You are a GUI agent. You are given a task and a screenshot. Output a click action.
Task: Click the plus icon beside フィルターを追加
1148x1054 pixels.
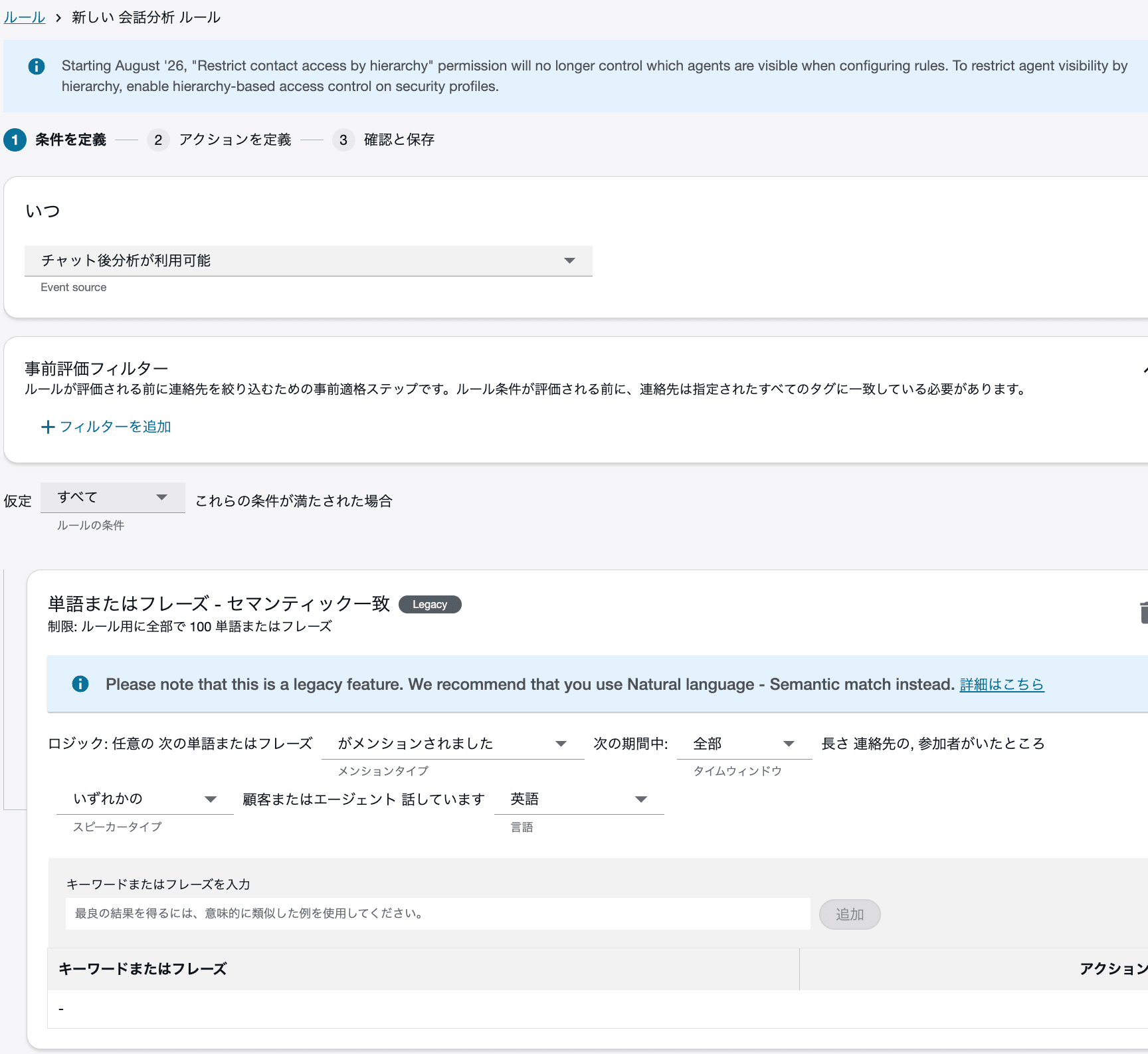(x=48, y=427)
